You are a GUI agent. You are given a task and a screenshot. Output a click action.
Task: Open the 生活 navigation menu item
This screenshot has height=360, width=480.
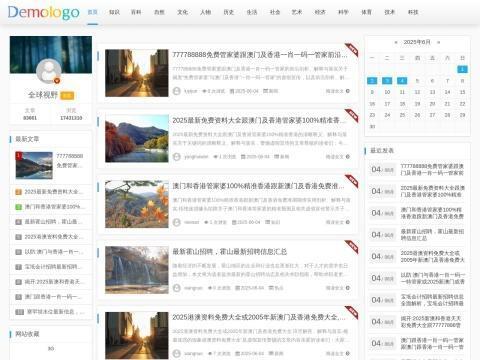(252, 12)
